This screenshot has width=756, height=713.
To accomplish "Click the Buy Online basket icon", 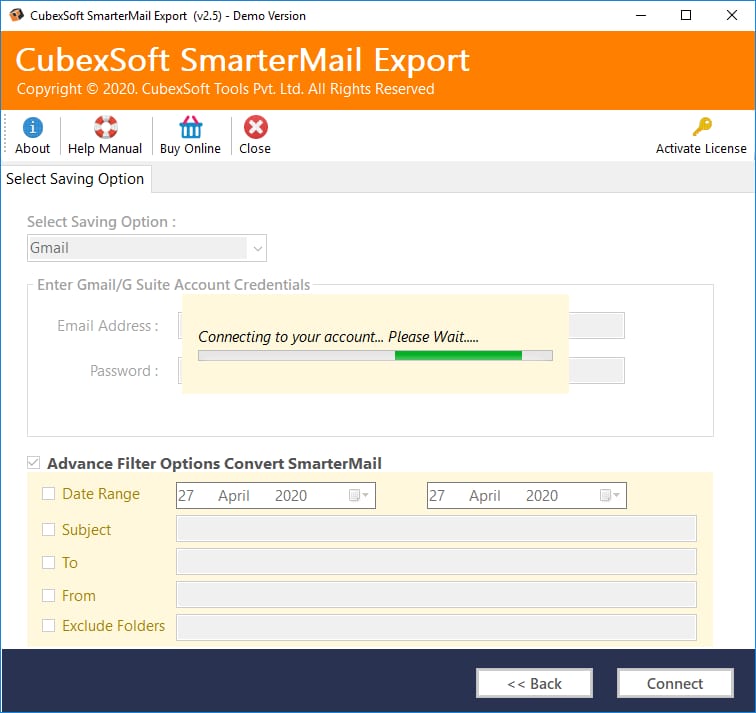I will coord(191,127).
